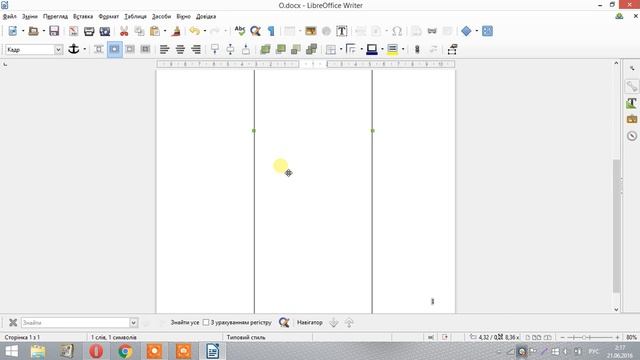Viewport: 640px width, 360px height.
Task: Expand the basic shapes dropdown arrow
Action: [x=476, y=31]
